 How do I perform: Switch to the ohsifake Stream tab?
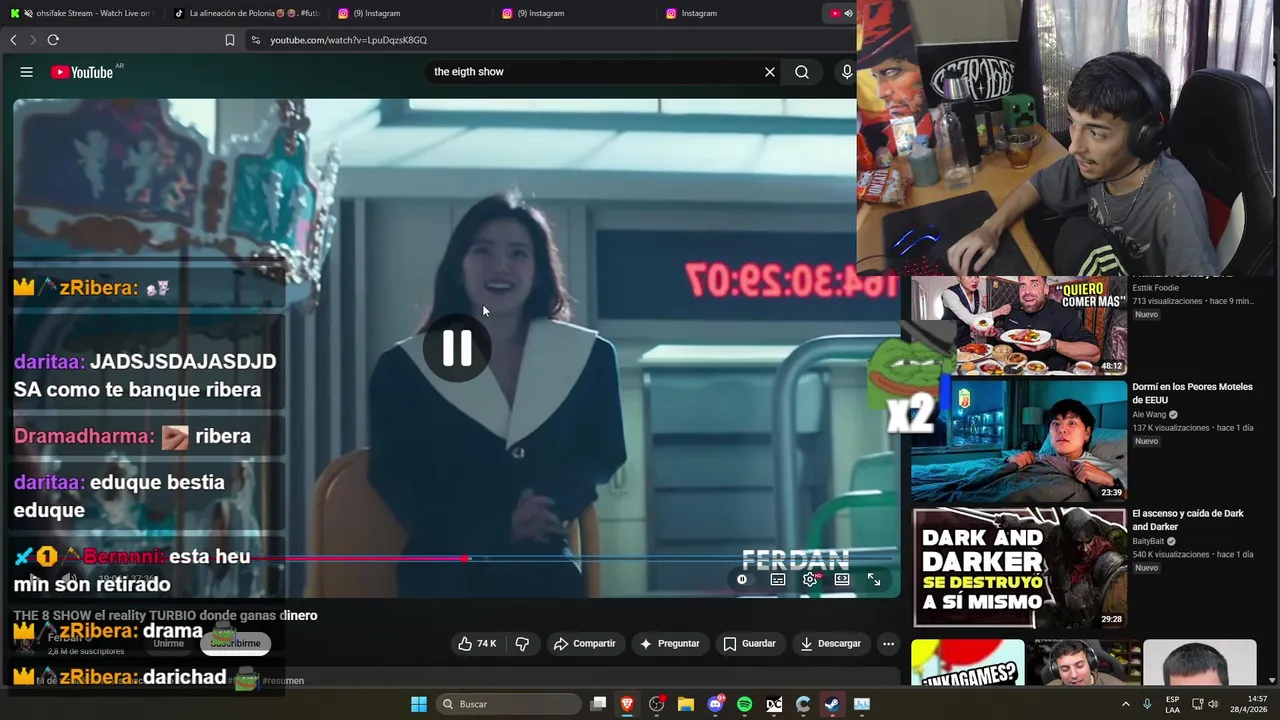click(x=82, y=13)
